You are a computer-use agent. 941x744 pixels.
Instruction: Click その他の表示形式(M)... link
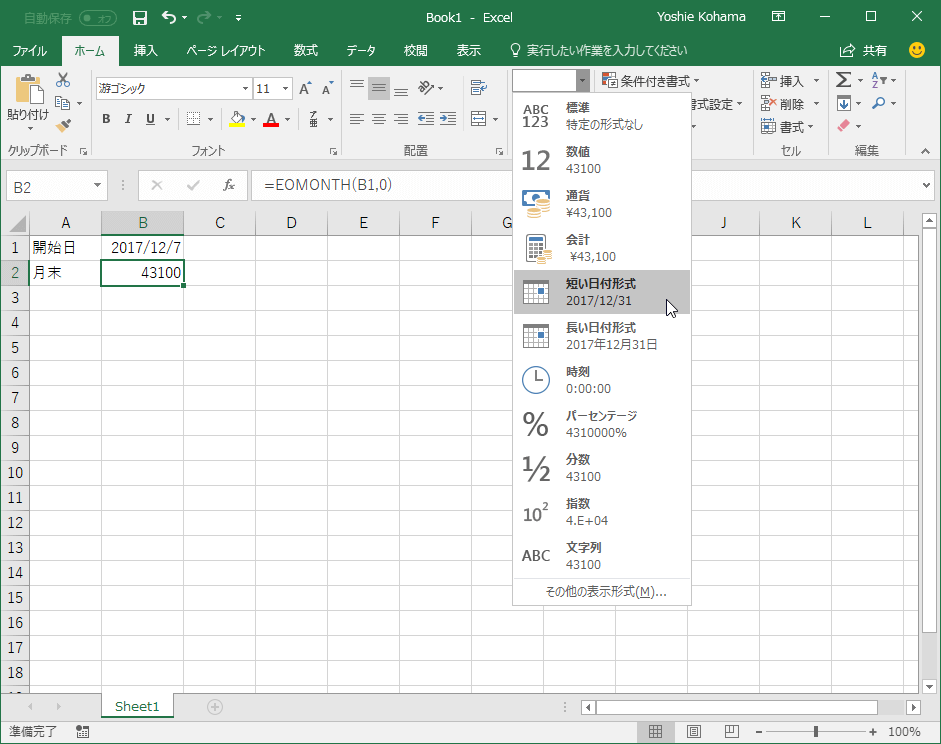[x=606, y=592]
